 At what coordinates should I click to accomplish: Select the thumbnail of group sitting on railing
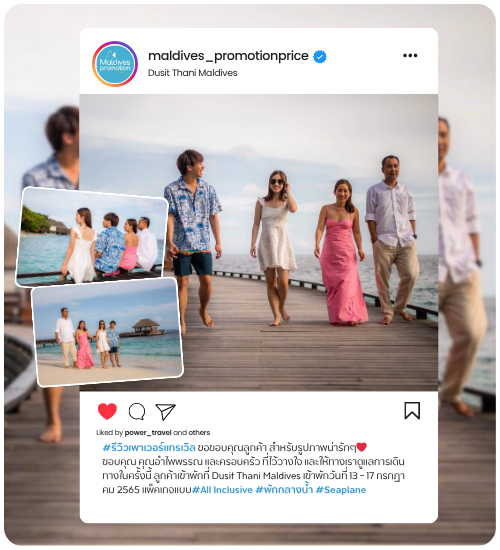(92, 237)
